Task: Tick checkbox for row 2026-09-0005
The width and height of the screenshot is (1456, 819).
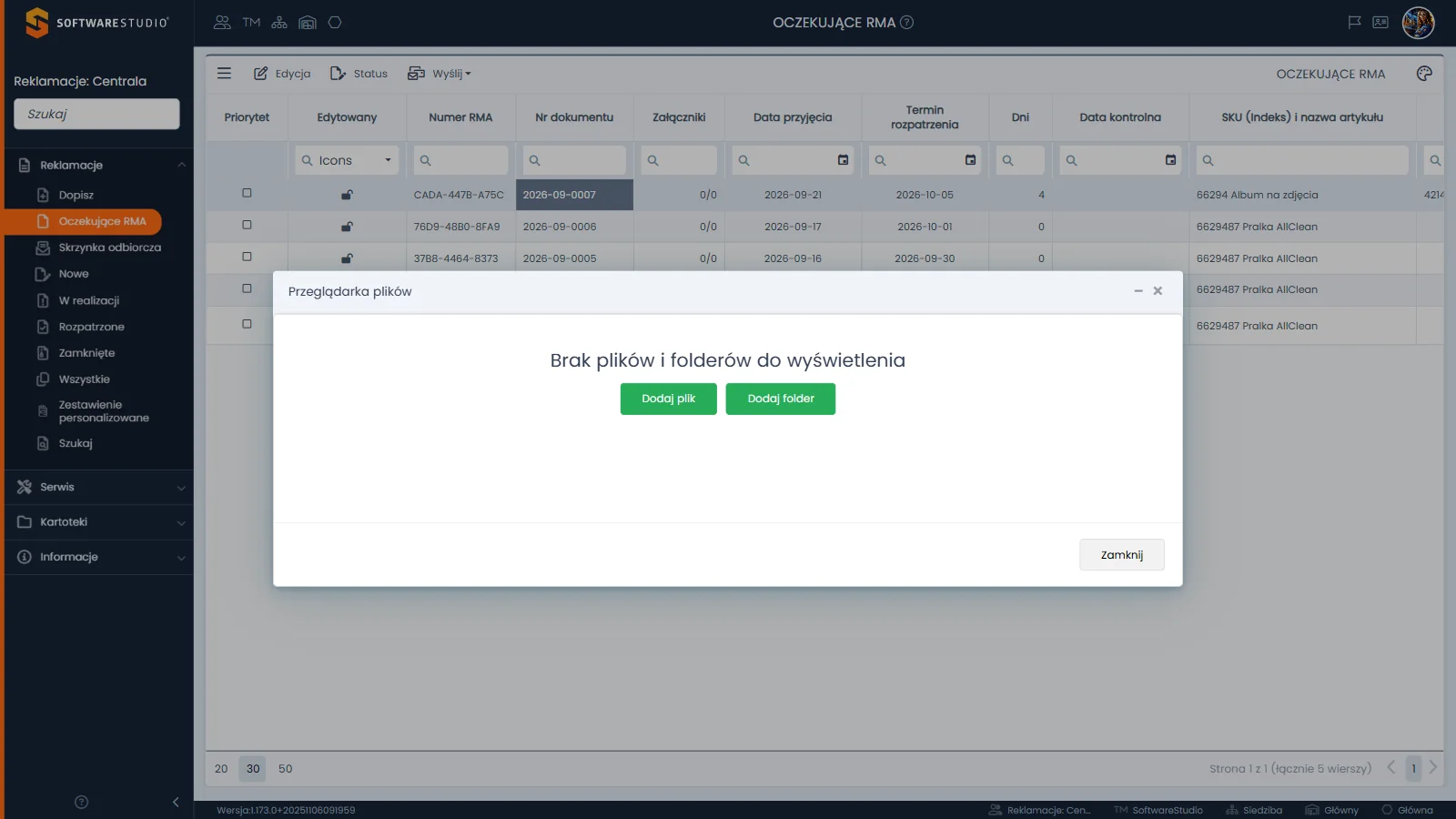Action: click(x=247, y=257)
